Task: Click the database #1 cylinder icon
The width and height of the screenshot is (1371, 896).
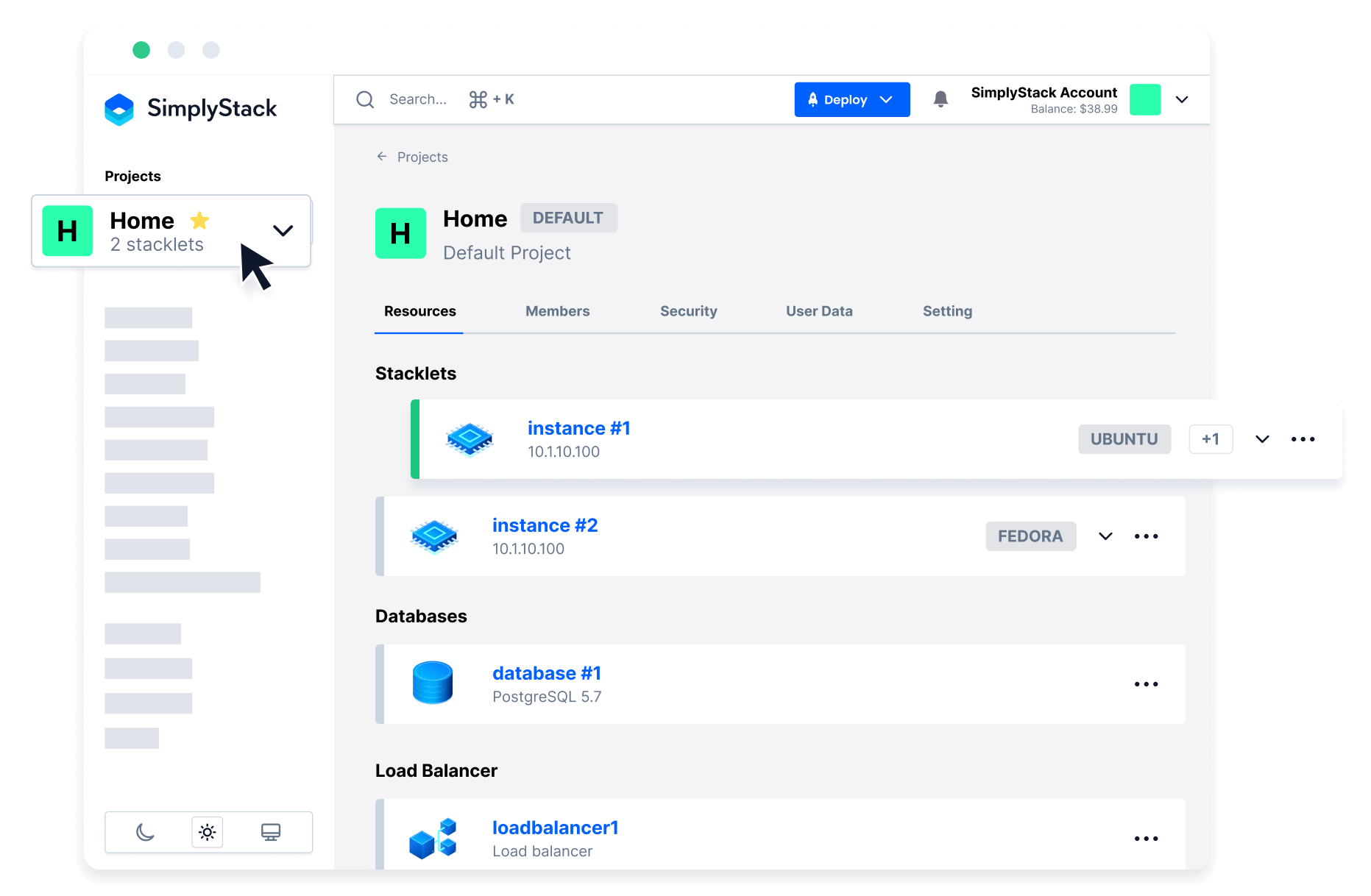Action: (x=433, y=683)
